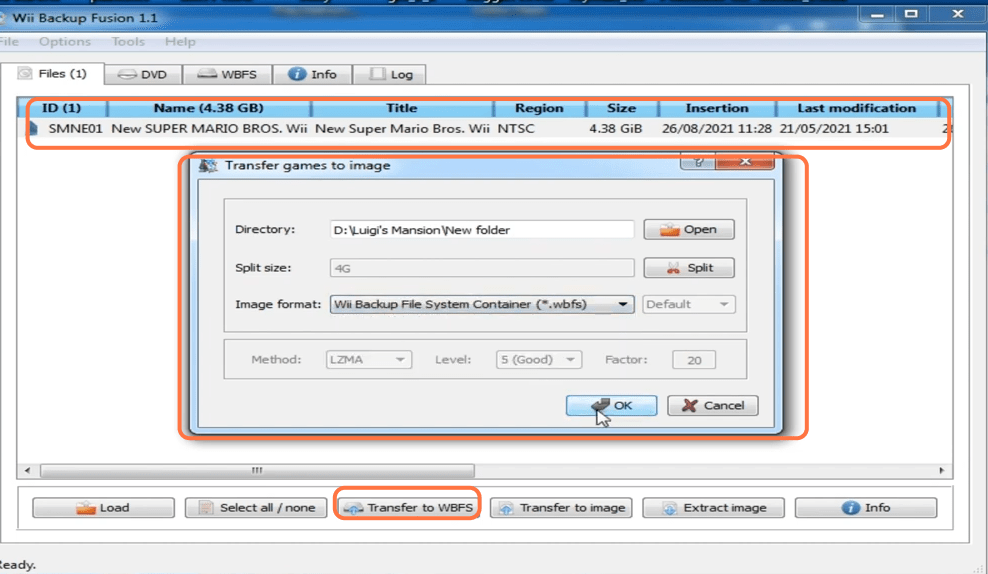The height and width of the screenshot is (574, 988).
Task: Open the Default dropdown beside image format
Action: pos(689,304)
